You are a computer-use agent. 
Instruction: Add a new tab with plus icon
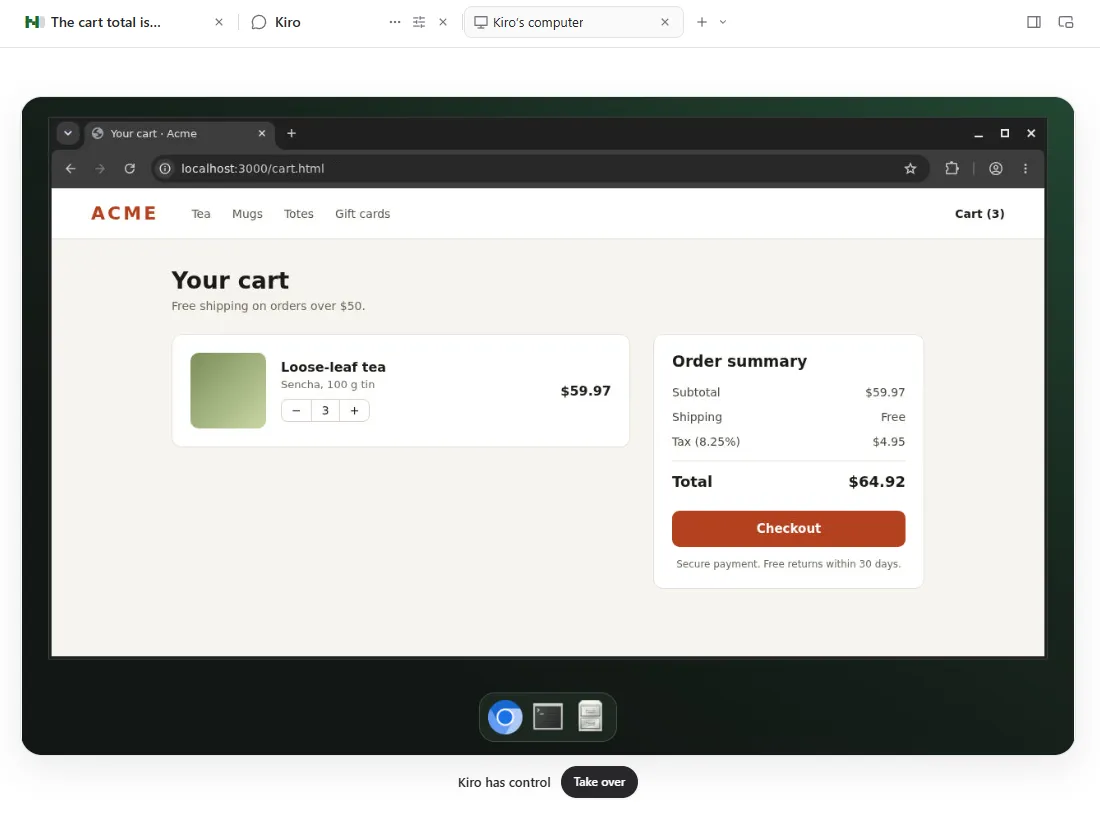tap(702, 22)
